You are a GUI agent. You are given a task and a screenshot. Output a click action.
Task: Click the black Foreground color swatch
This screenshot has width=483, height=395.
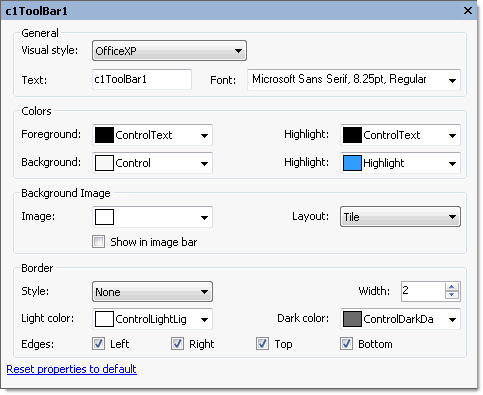tap(104, 135)
